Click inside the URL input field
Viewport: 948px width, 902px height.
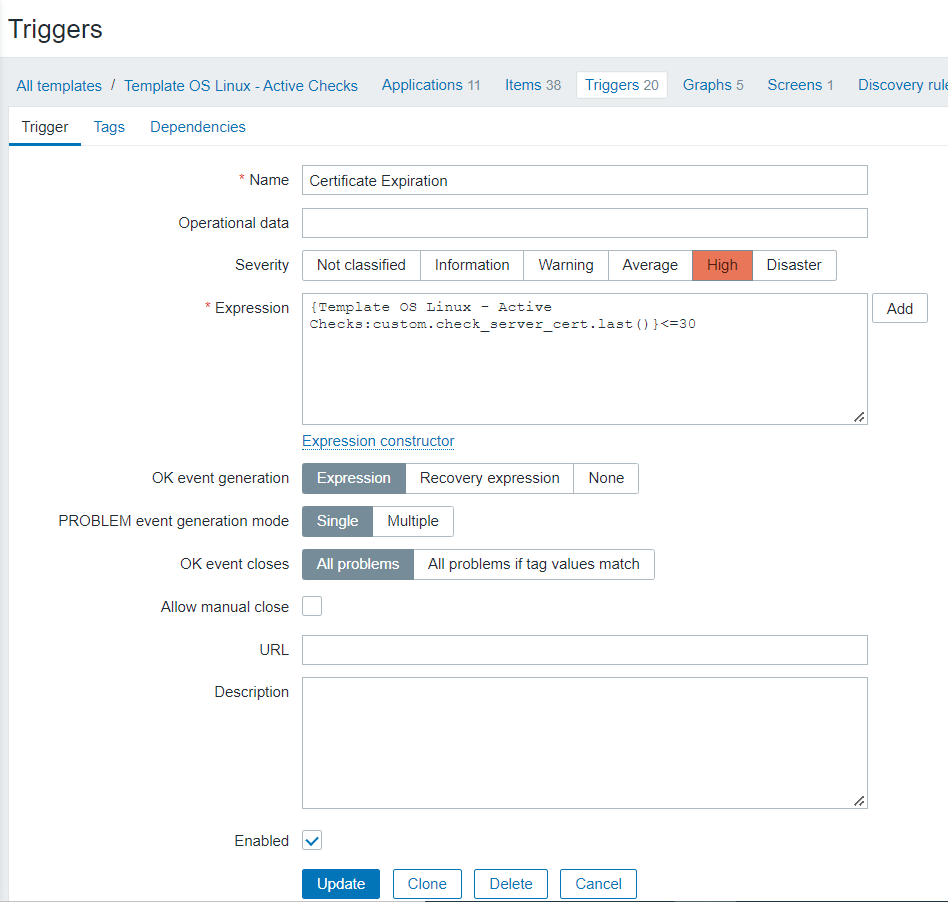click(584, 649)
